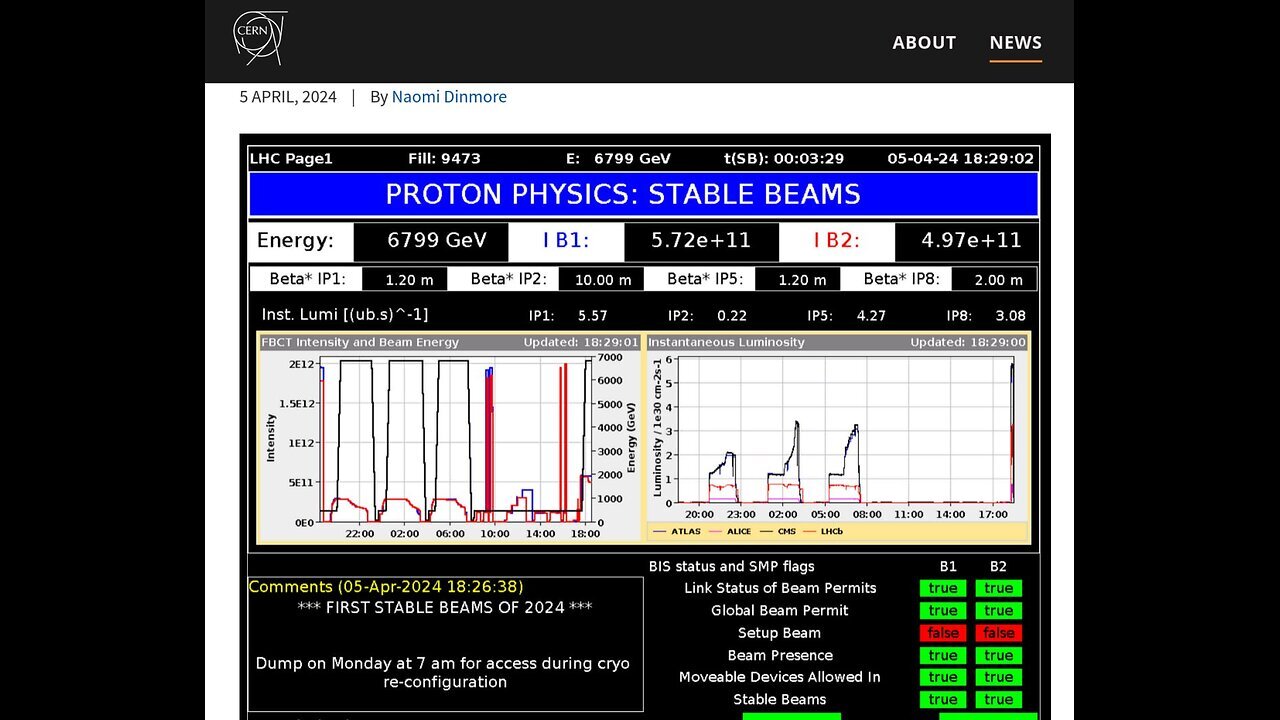1280x720 pixels.
Task: Click the IP1 luminosity value 5.57
Action: pyautogui.click(x=593, y=315)
